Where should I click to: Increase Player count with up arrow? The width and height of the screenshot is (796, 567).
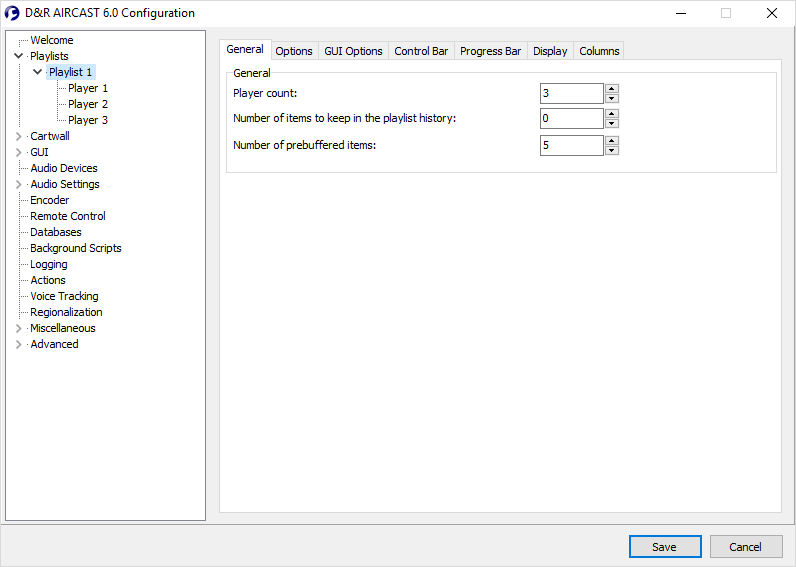click(x=612, y=88)
